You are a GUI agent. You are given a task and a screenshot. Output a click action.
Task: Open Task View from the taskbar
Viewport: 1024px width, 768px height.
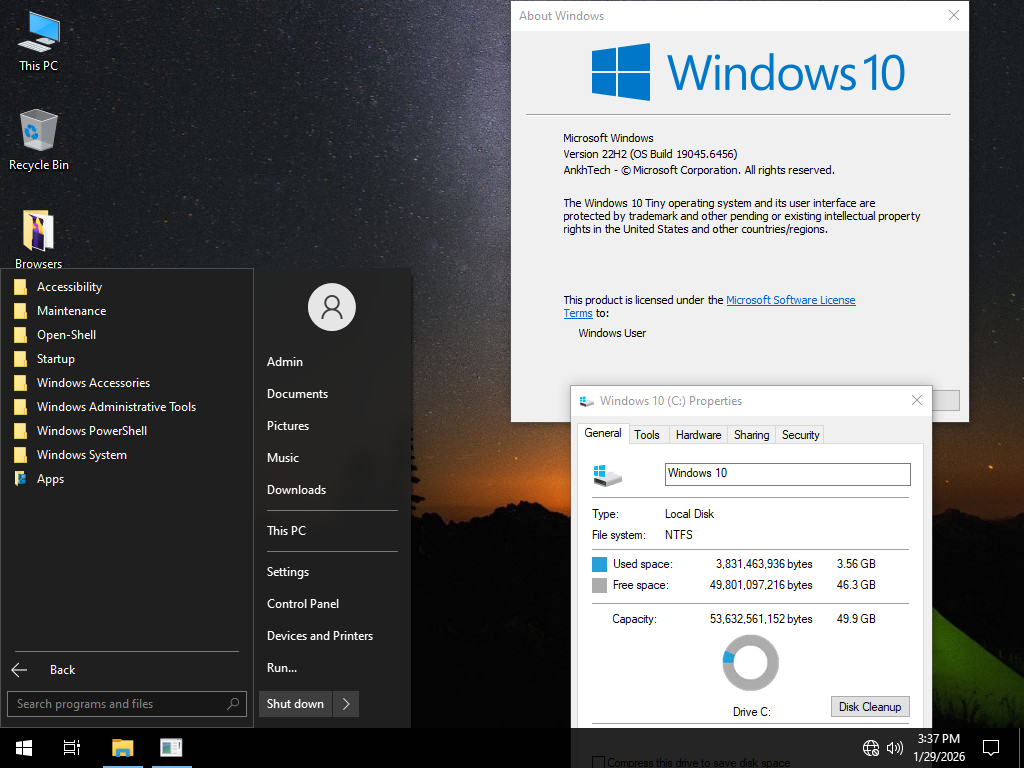coord(71,747)
